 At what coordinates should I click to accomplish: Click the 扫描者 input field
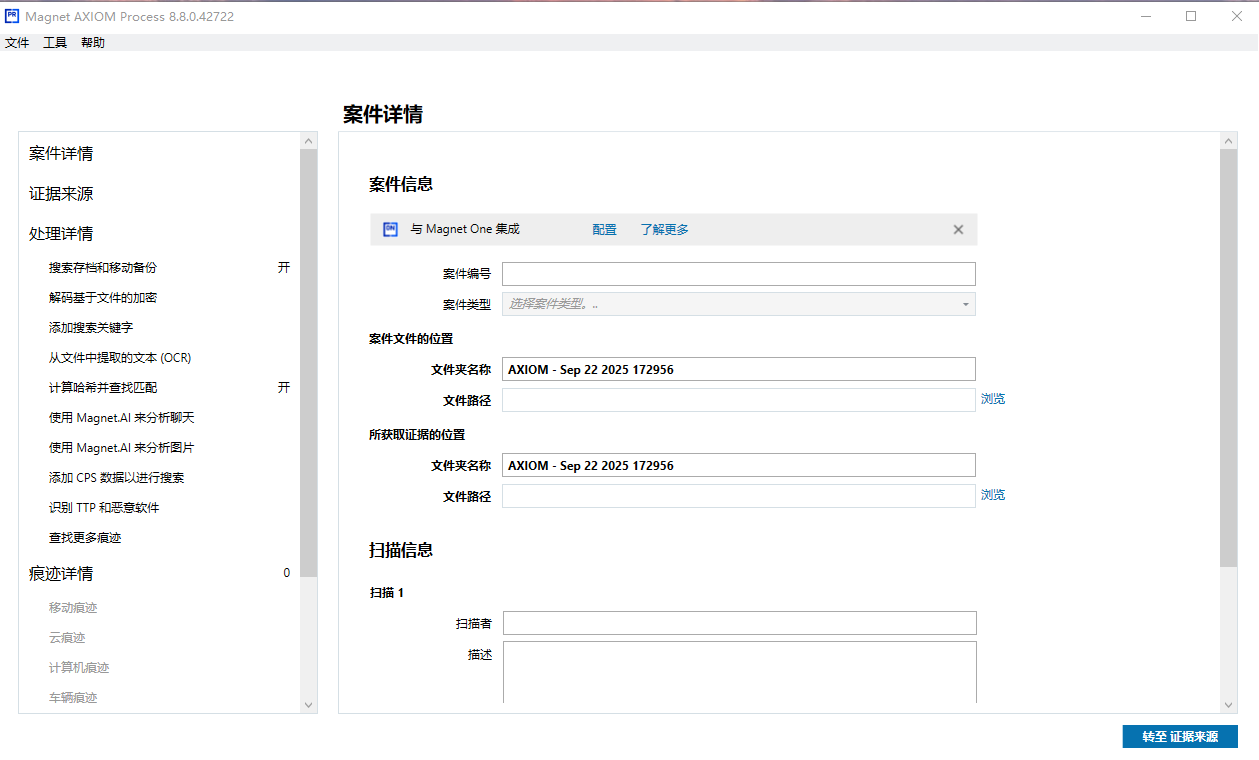(738, 623)
